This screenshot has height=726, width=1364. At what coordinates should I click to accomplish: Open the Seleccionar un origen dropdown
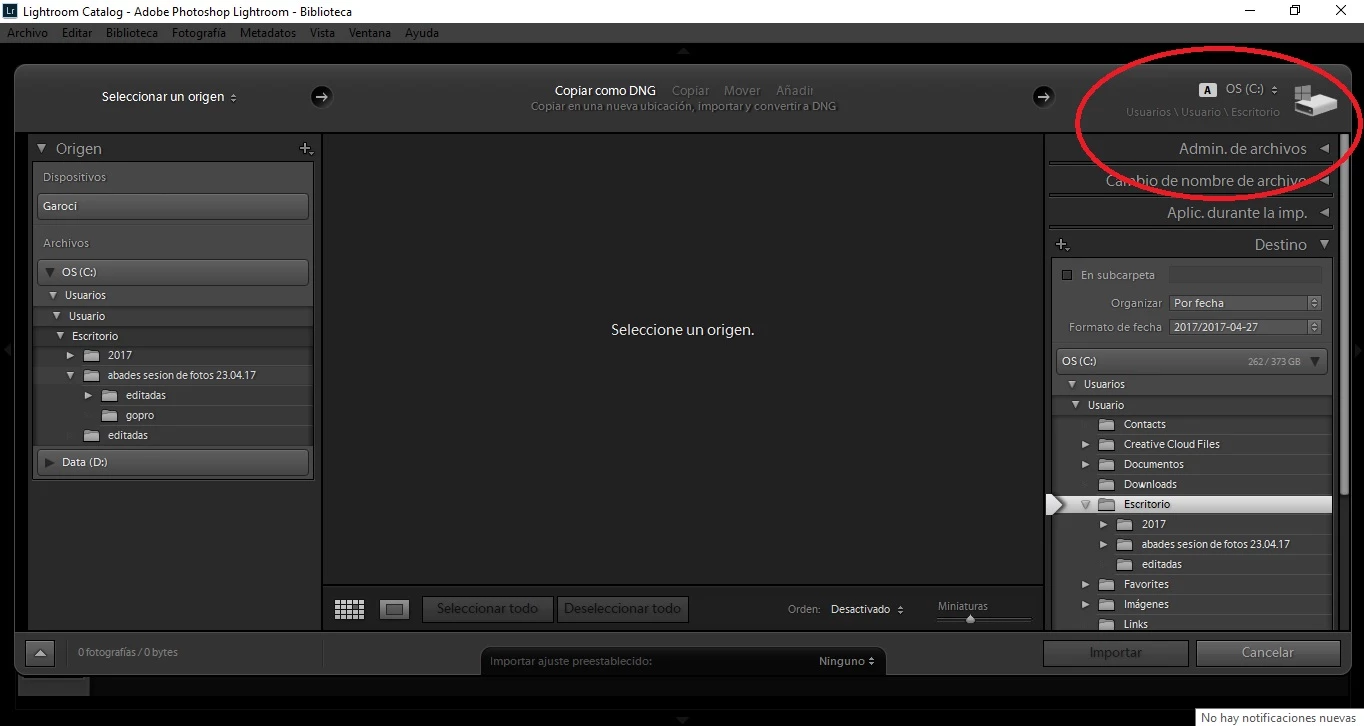pyautogui.click(x=169, y=97)
